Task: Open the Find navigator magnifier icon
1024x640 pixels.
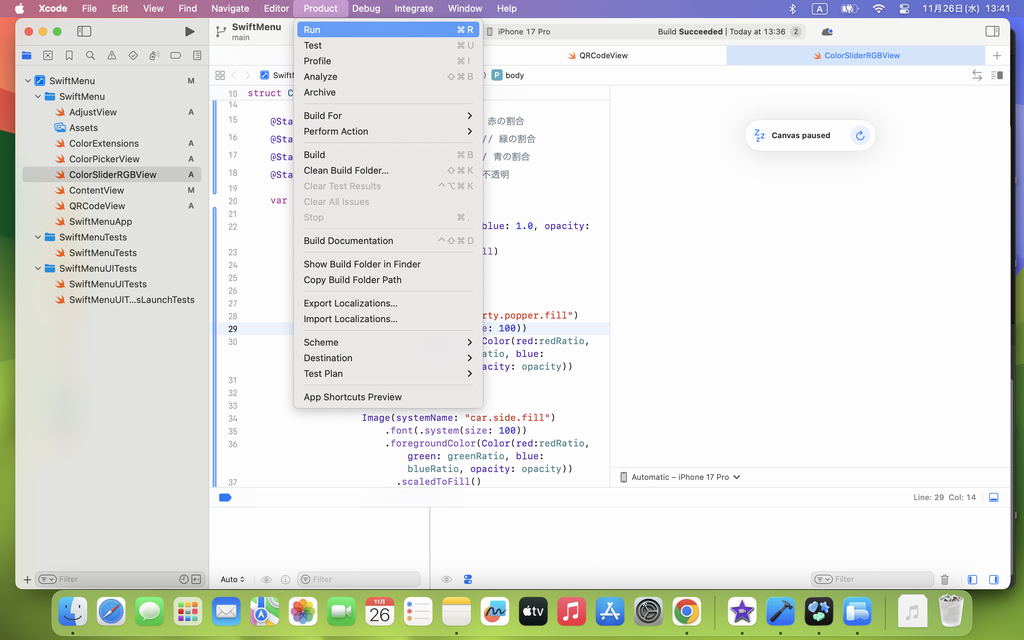Action: click(90, 56)
